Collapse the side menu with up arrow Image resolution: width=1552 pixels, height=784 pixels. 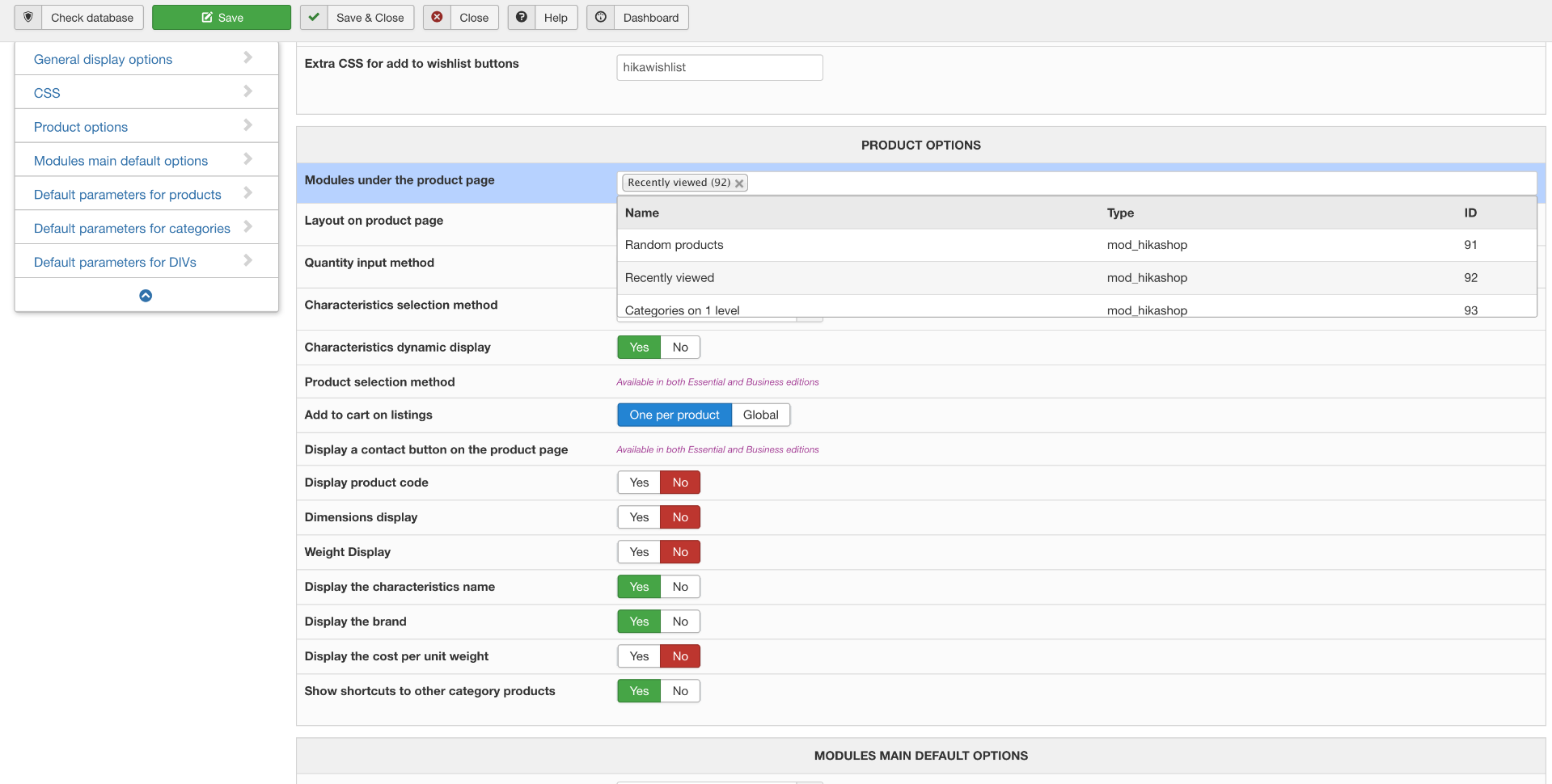[146, 296]
